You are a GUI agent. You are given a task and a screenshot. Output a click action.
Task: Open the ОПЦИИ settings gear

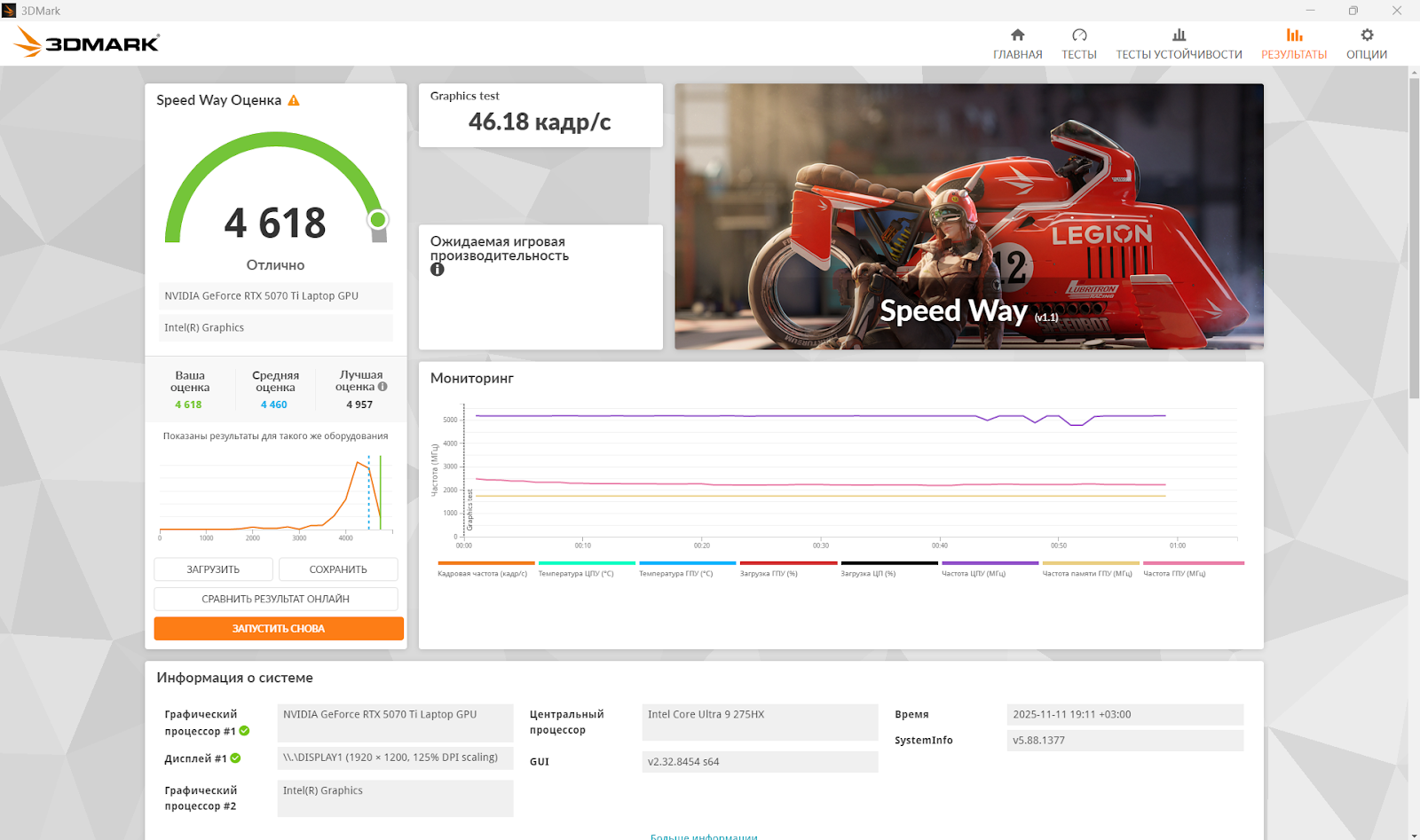pos(1367,43)
